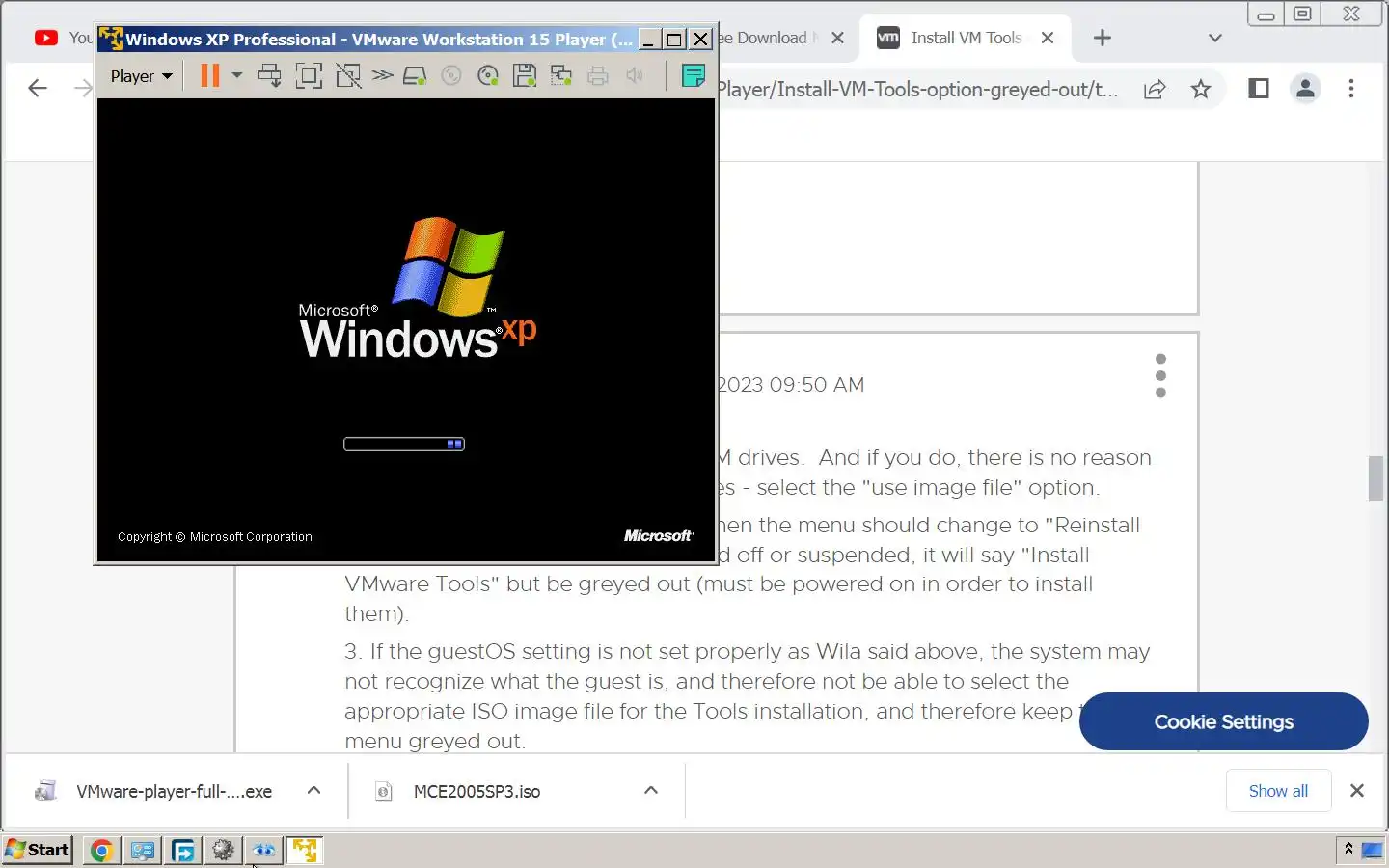Toggle Chrome side panel
This screenshot has height=868, width=1389.
[1259, 89]
